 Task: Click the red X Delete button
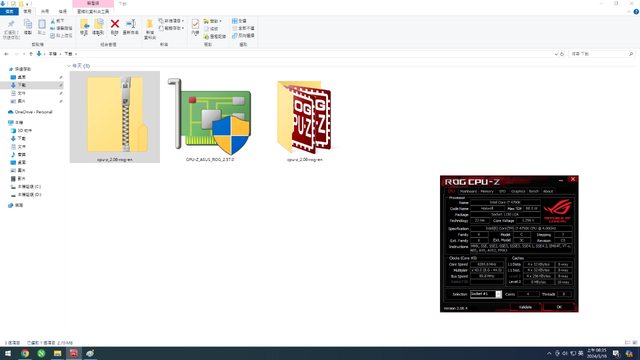[x=115, y=27]
